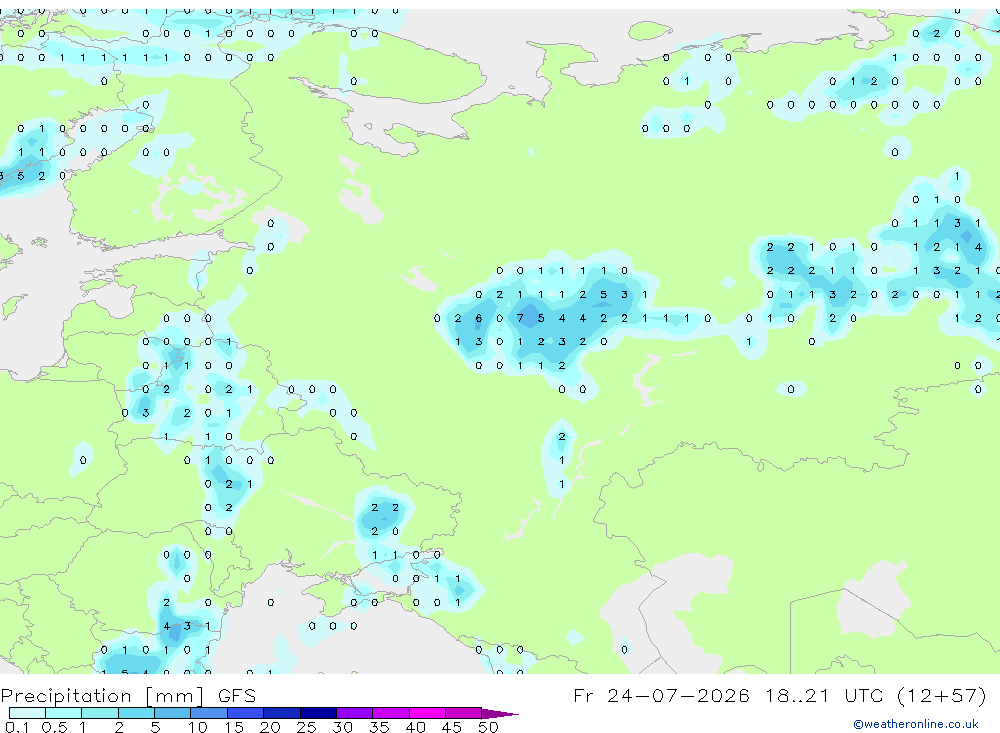The width and height of the screenshot is (1000, 733).
Task: Click the '30' legend scale label
Action: [x=342, y=727]
